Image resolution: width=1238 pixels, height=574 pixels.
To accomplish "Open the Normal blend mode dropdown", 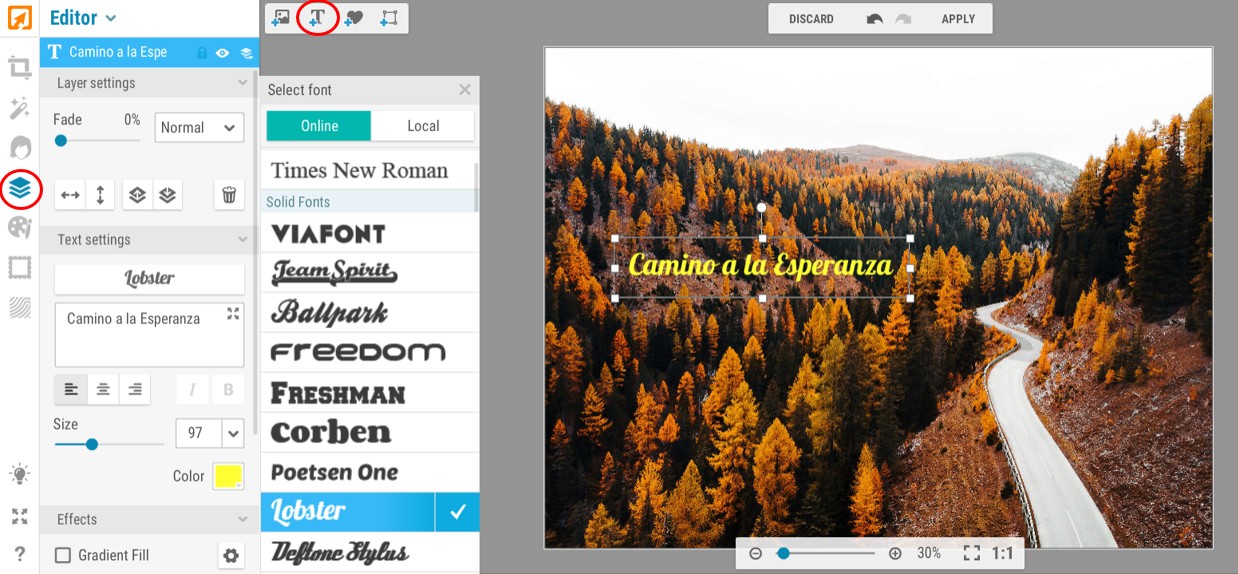I will (199, 127).
